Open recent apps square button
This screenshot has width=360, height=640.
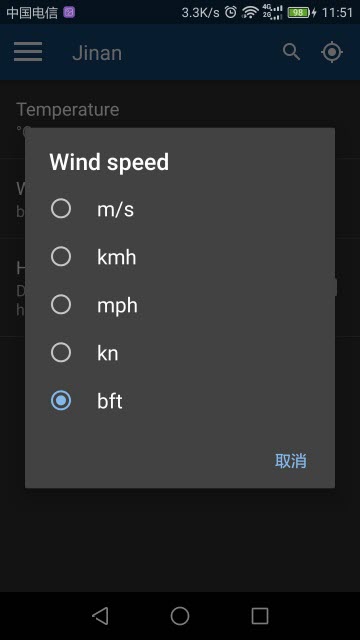coord(260,616)
